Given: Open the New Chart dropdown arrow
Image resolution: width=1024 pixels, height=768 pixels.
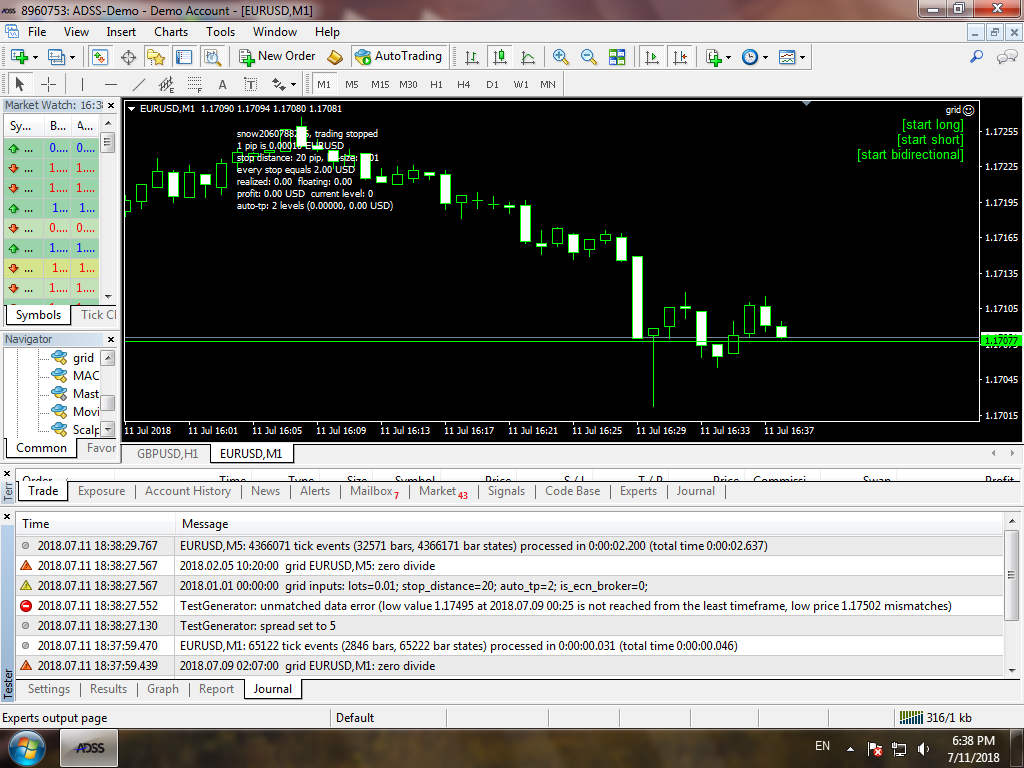Looking at the screenshot, I should (35, 57).
